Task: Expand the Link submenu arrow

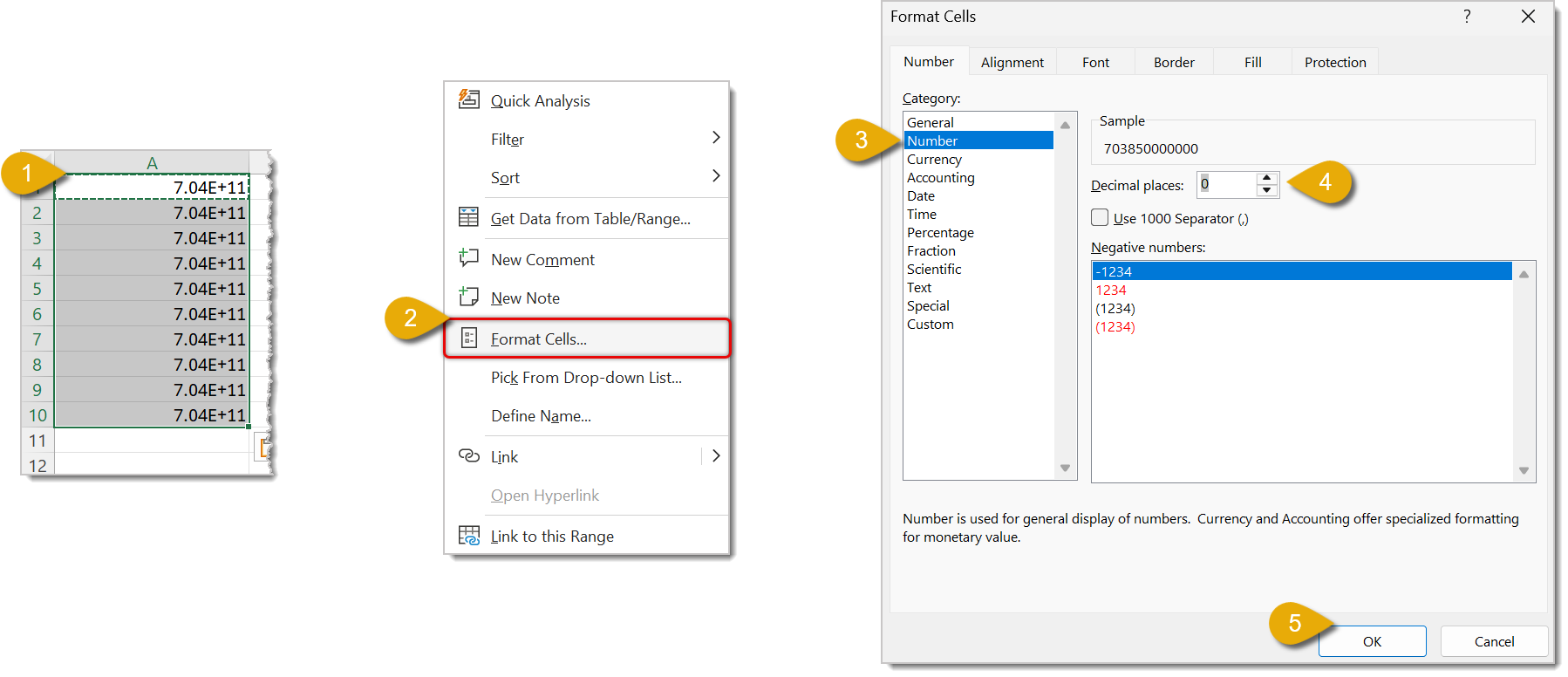Action: pos(716,455)
